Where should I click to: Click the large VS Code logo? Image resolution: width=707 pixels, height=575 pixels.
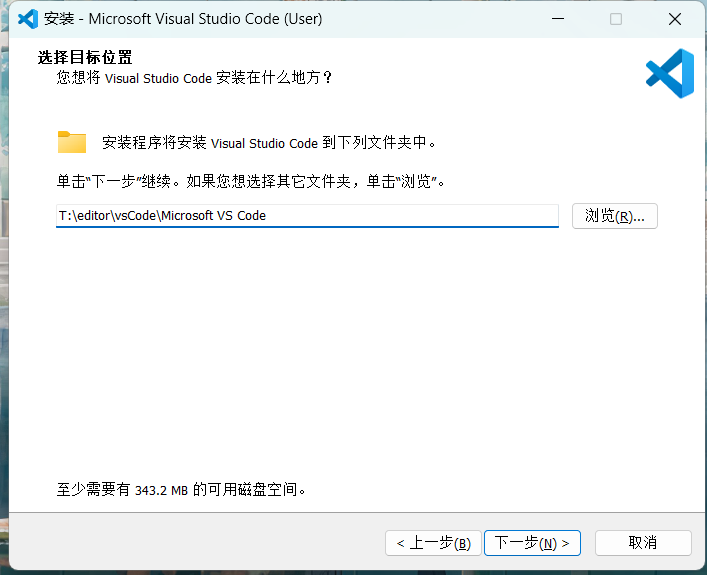pyautogui.click(x=669, y=73)
